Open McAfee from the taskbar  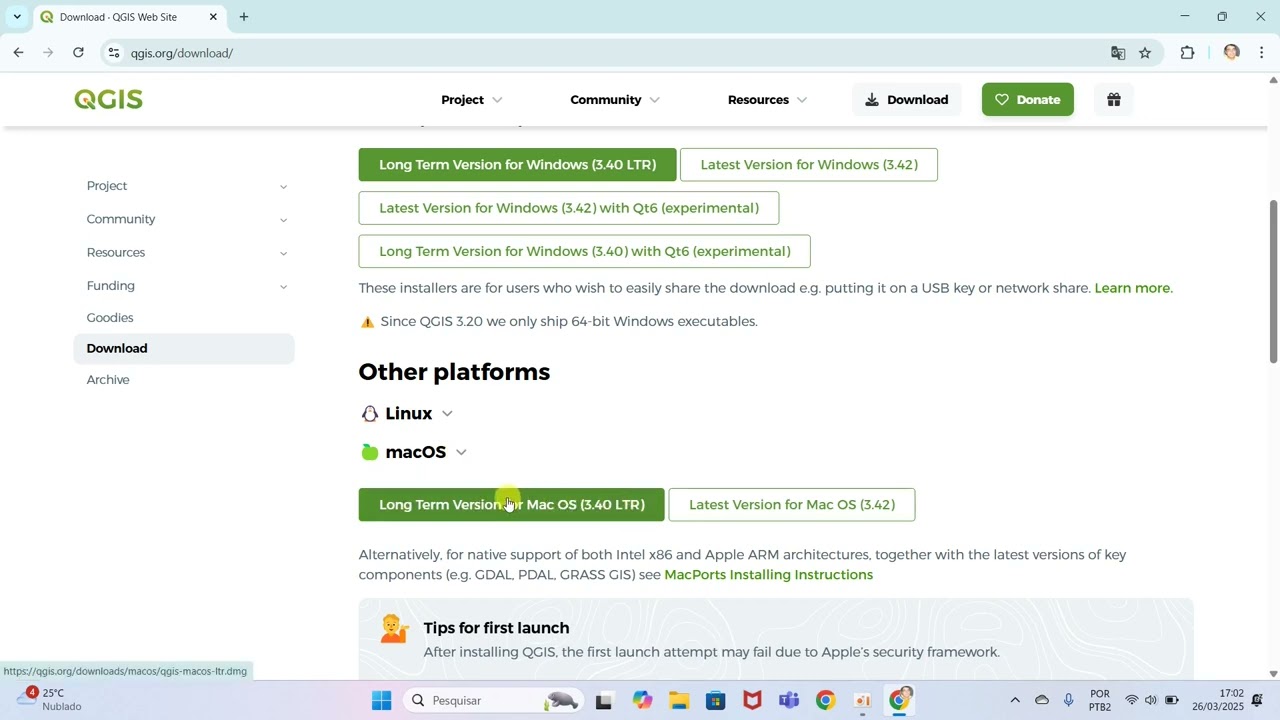coord(752,700)
